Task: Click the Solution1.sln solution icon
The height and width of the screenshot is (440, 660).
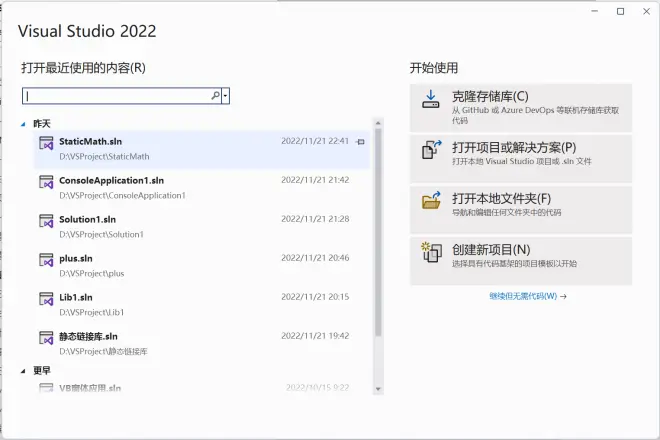Action: [46, 221]
